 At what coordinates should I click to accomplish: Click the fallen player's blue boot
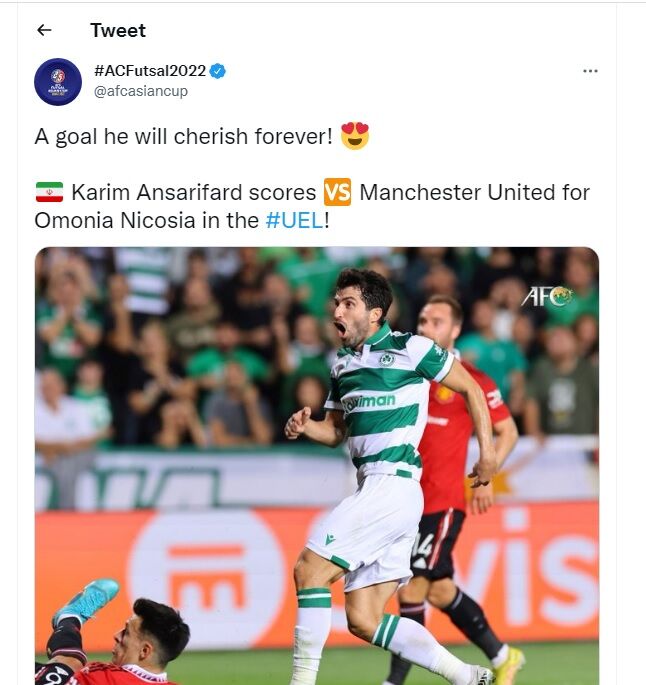[87, 602]
